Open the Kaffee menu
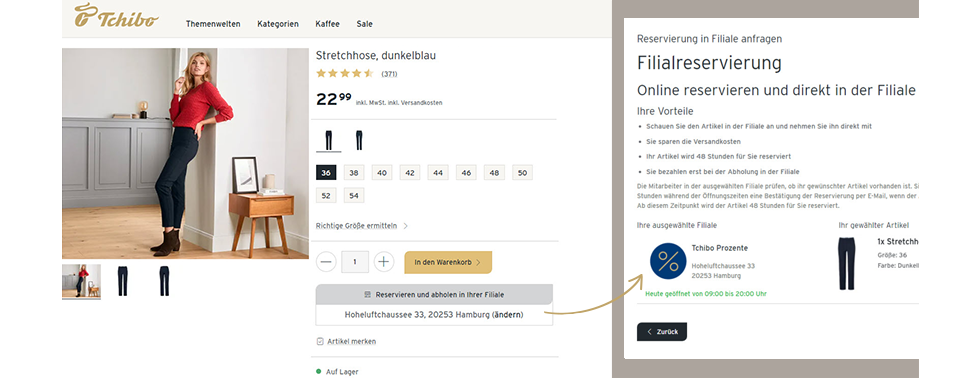Viewport: 980px width, 378px height. (x=328, y=24)
